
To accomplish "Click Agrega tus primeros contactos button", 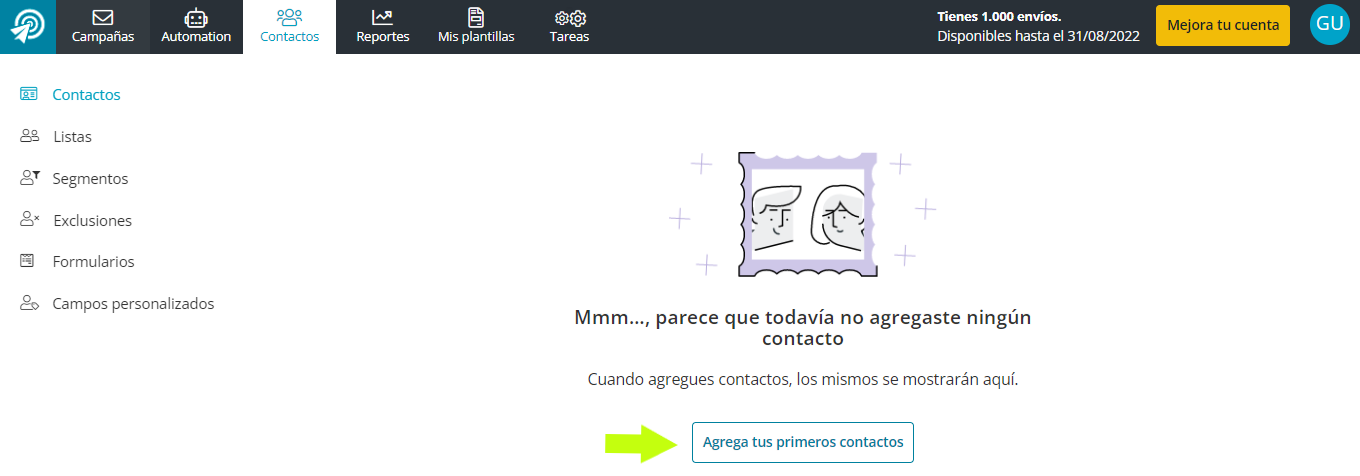I will point(803,442).
